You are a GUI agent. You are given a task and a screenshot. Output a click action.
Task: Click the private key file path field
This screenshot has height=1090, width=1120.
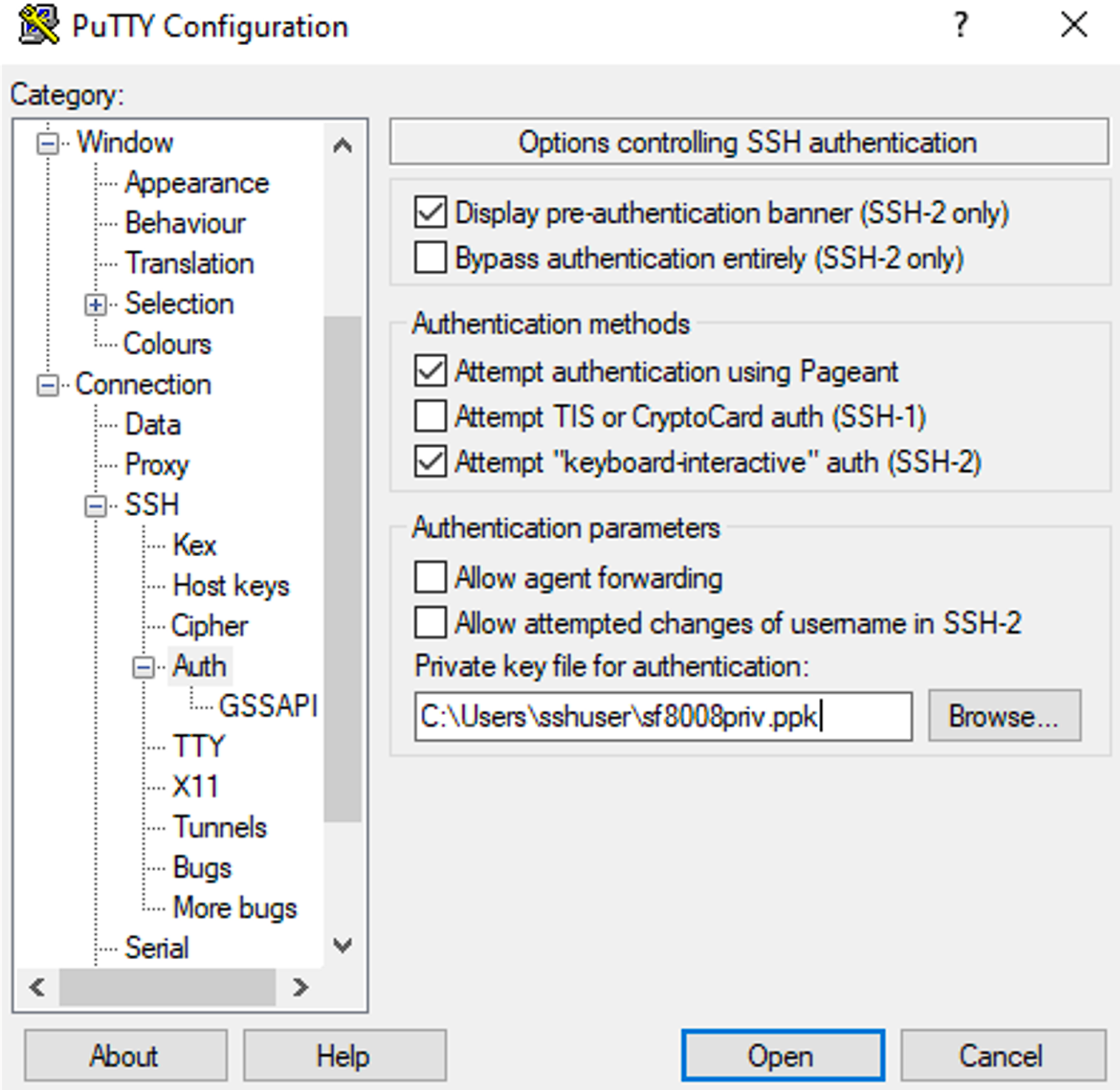(x=662, y=716)
